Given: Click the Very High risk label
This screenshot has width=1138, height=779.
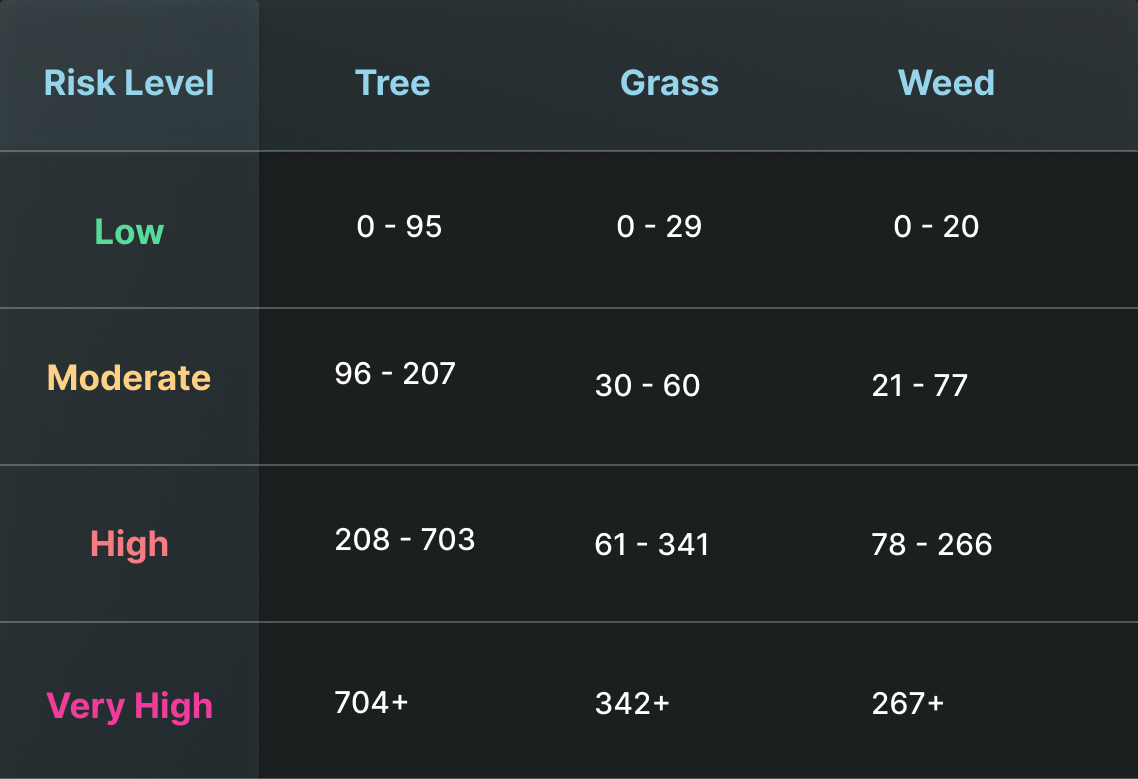Looking at the screenshot, I should click(x=129, y=706).
